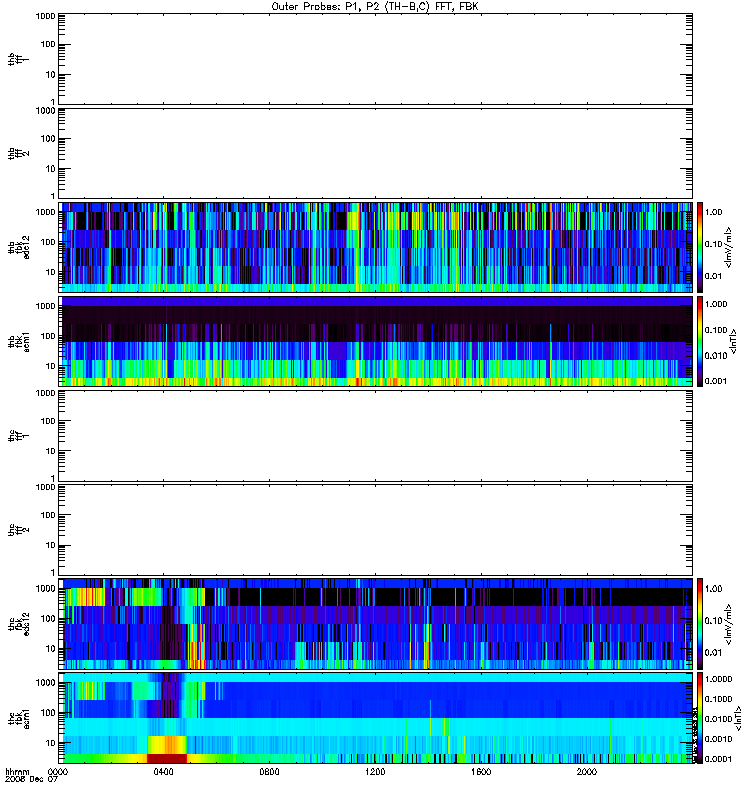
Task: Click the thc fbk edc12 color bar
Action: (700, 624)
